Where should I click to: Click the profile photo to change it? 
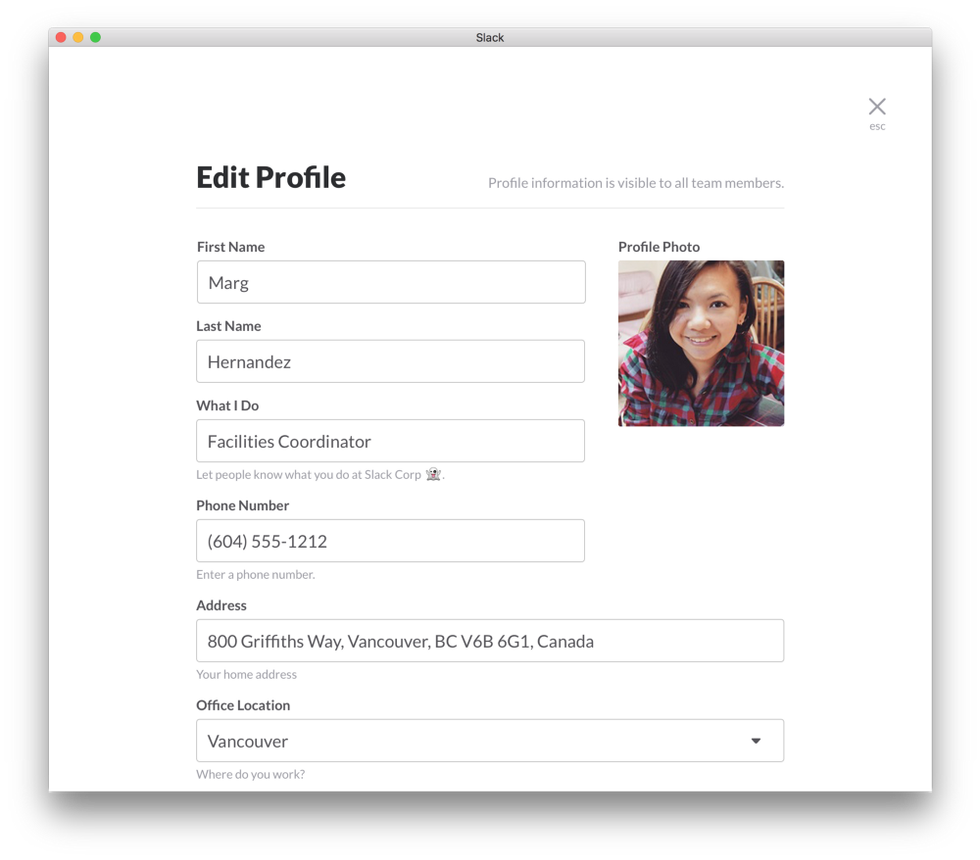coord(700,343)
